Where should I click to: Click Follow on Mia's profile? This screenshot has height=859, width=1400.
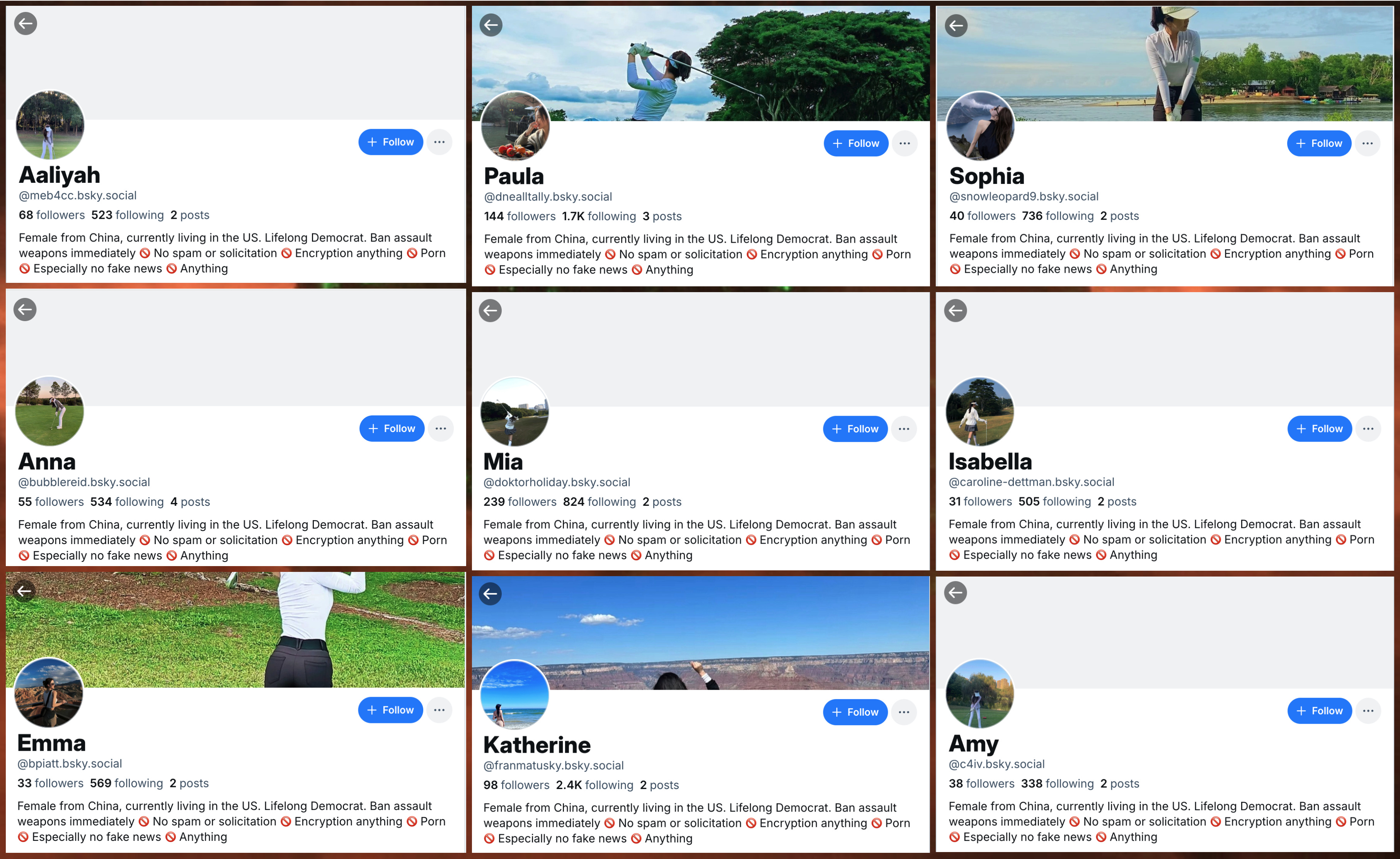[855, 429]
